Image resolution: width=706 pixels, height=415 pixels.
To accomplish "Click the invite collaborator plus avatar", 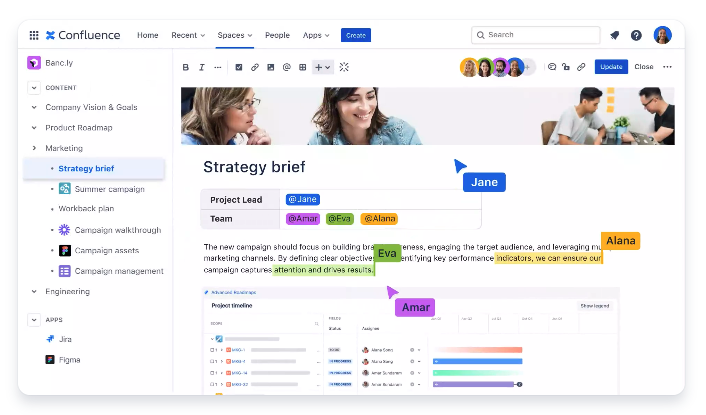I will (528, 68).
